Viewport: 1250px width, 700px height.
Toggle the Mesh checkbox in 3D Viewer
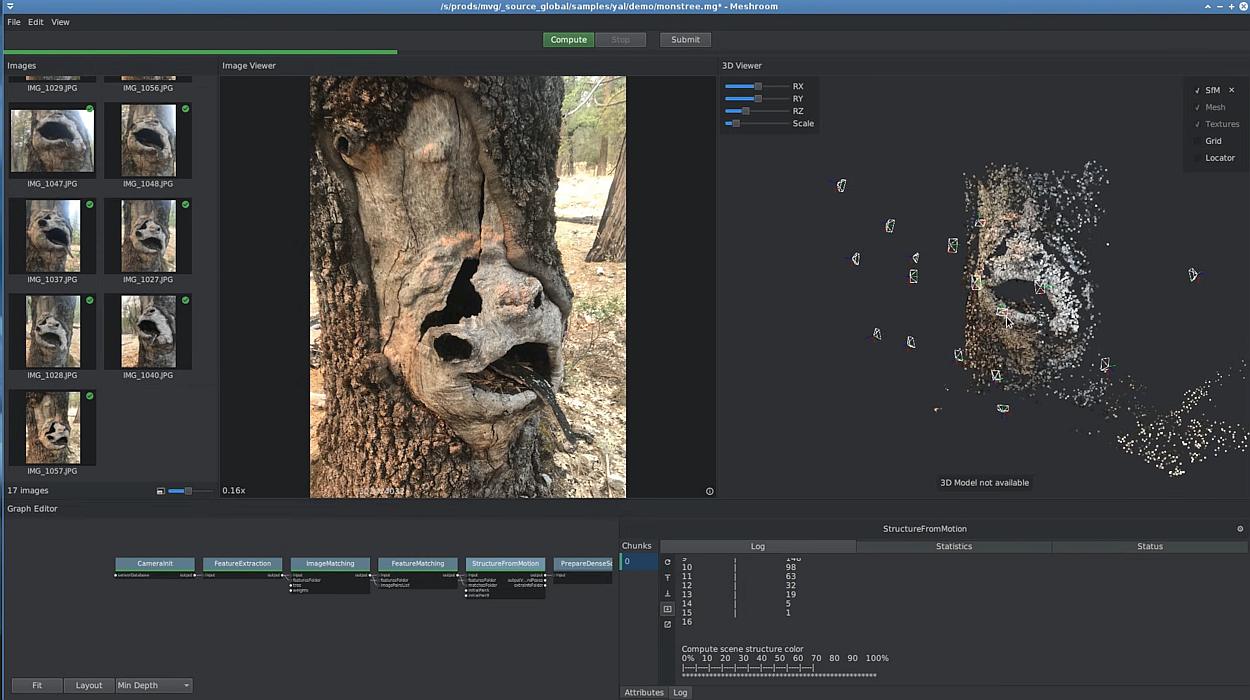pos(1197,107)
